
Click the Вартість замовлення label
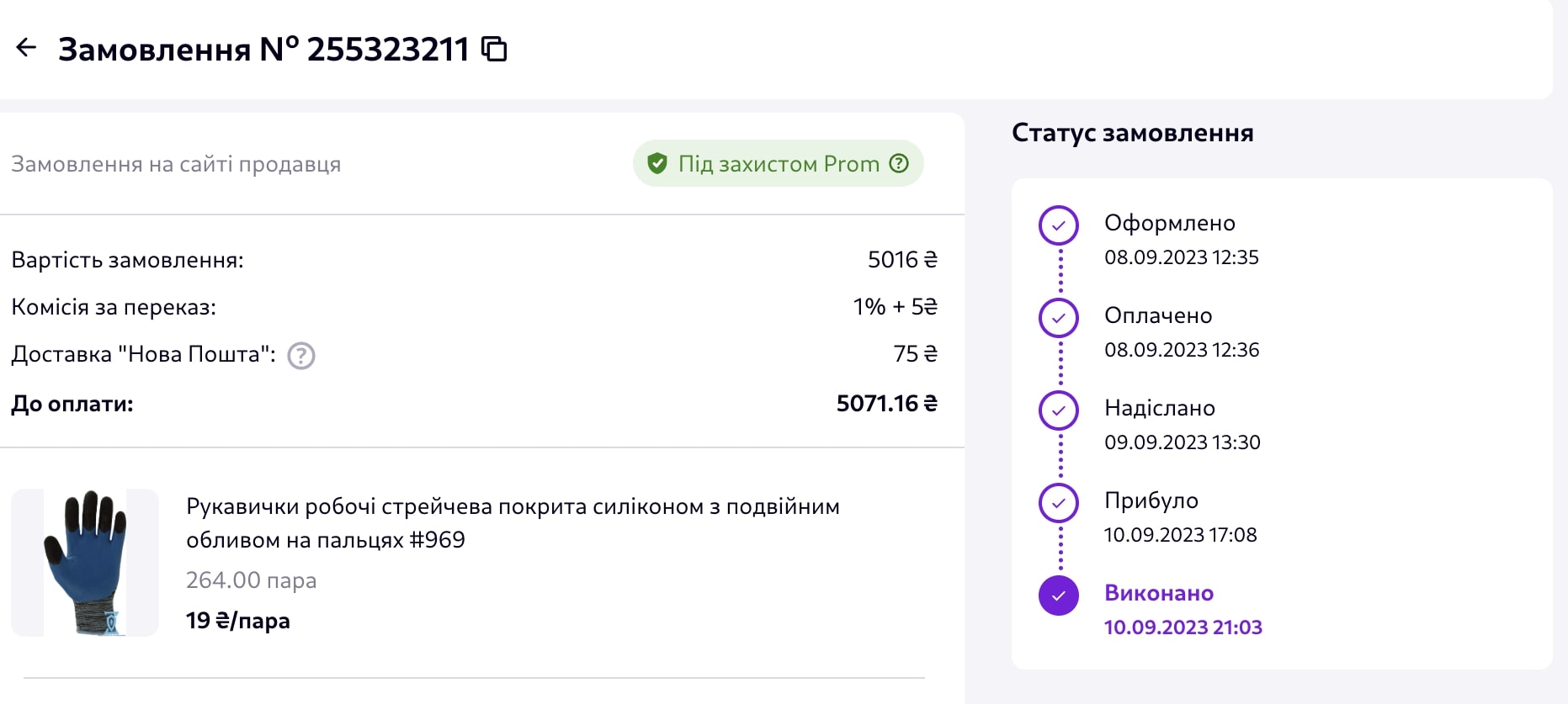tap(127, 260)
